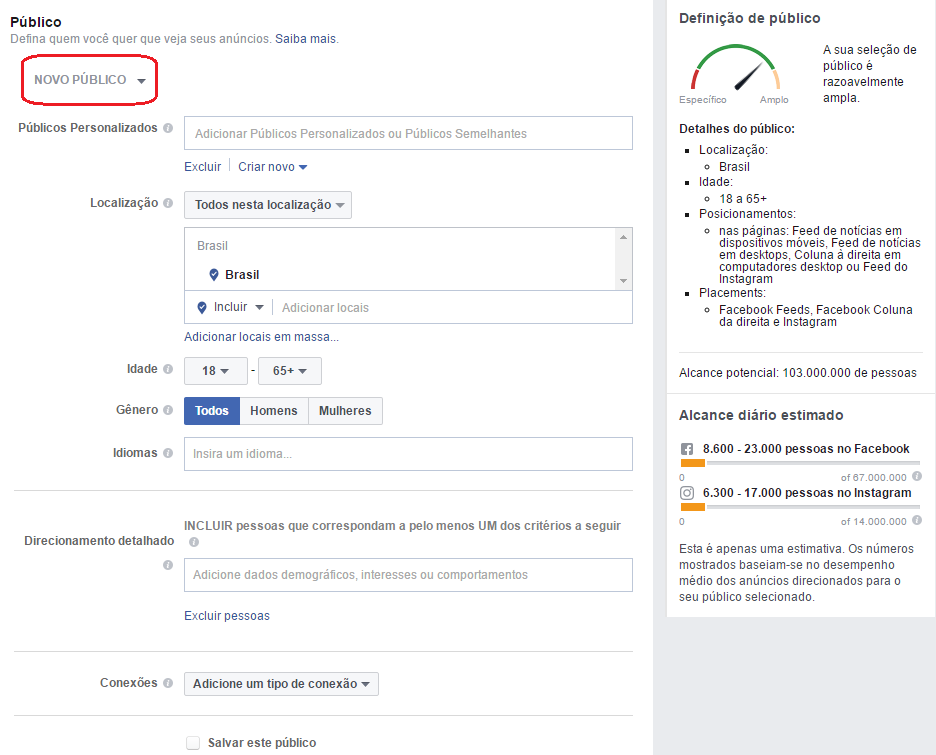Check the Salvar este público checkbox
This screenshot has width=936, height=755.
pyautogui.click(x=192, y=742)
